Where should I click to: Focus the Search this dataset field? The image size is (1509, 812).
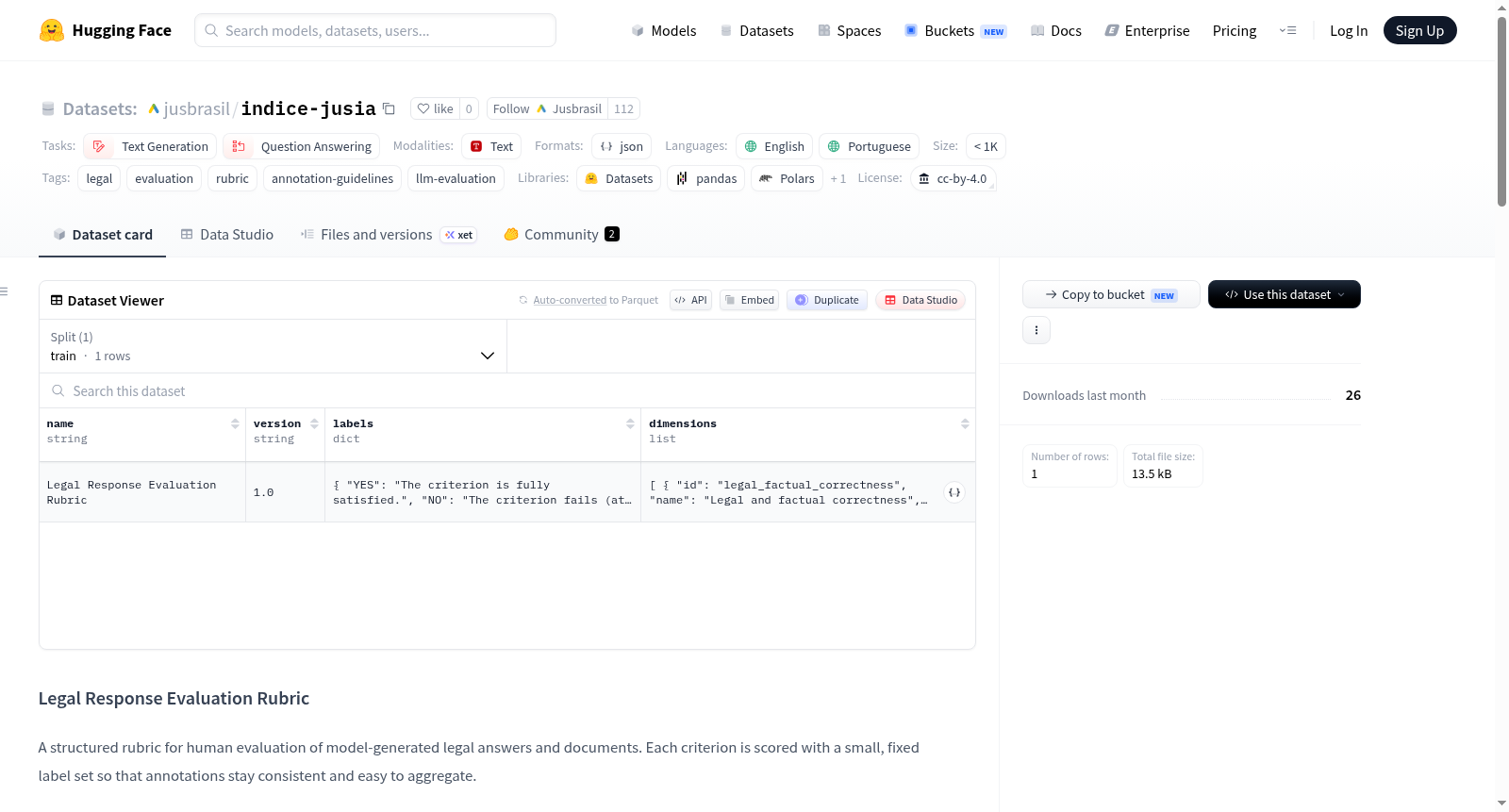click(x=507, y=390)
